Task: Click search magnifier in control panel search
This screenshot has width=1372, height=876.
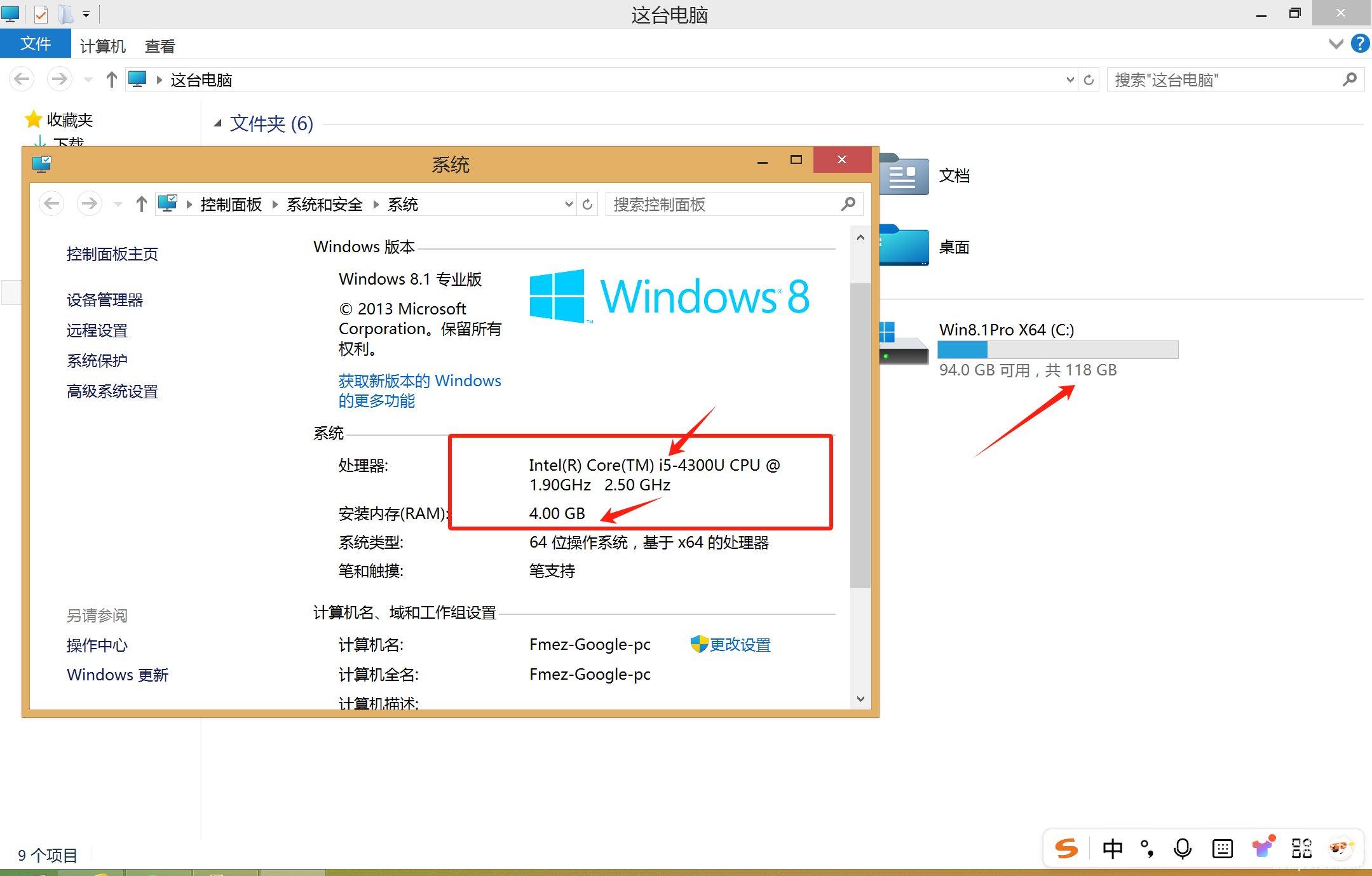Action: [x=848, y=204]
